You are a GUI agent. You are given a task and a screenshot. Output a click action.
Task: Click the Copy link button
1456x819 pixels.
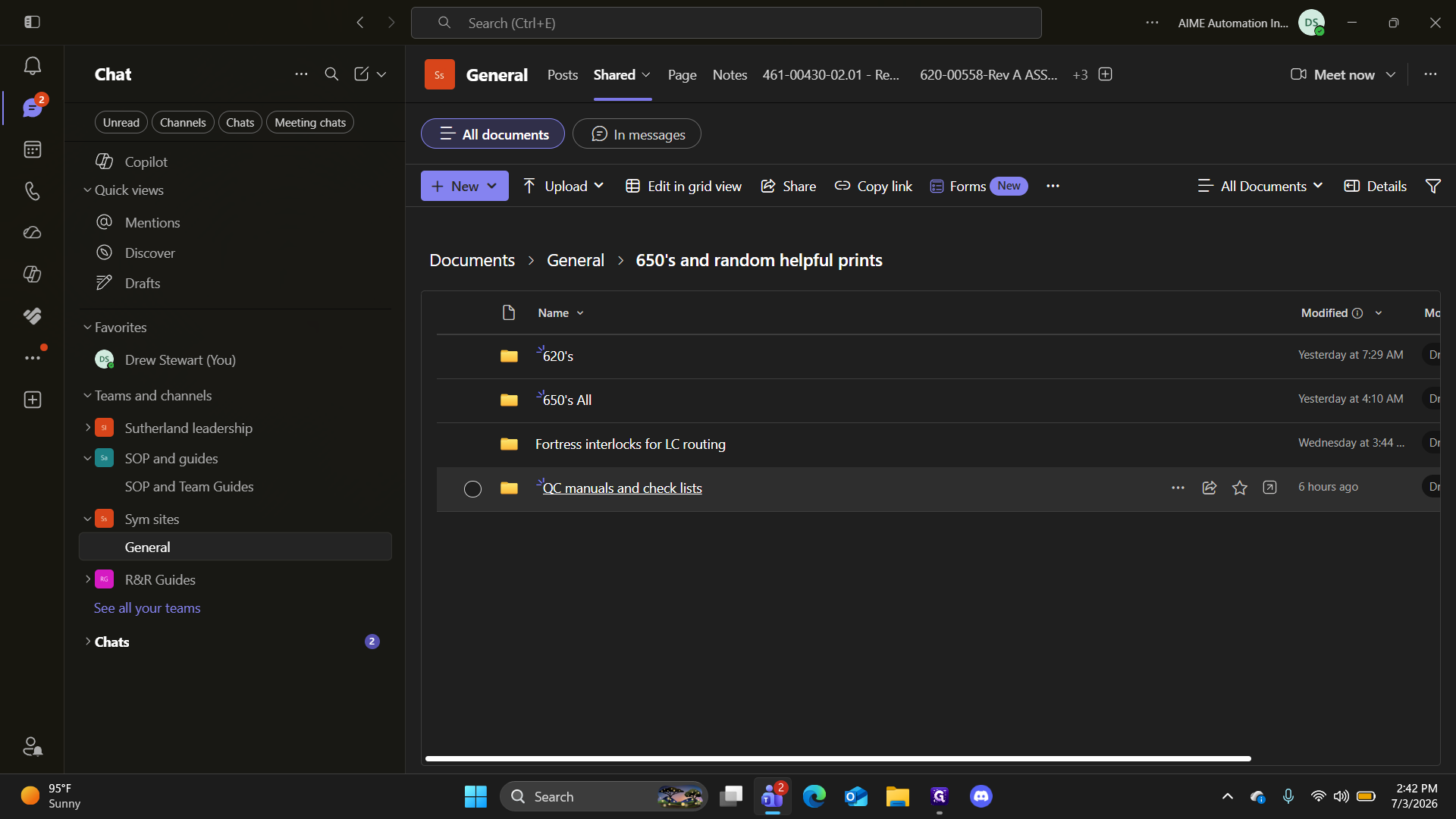874,186
